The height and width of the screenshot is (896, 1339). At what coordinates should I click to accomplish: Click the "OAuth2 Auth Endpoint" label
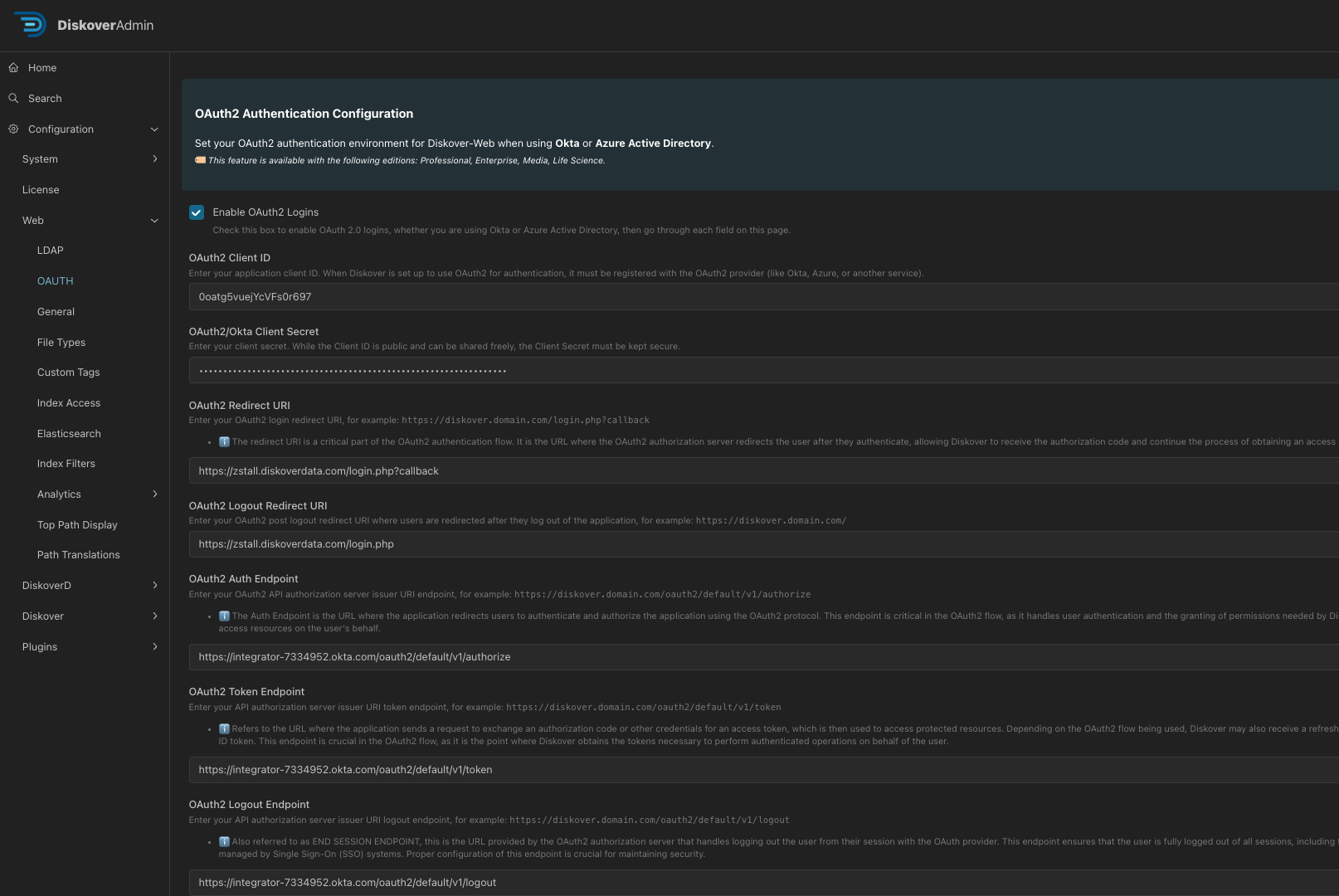tap(244, 579)
